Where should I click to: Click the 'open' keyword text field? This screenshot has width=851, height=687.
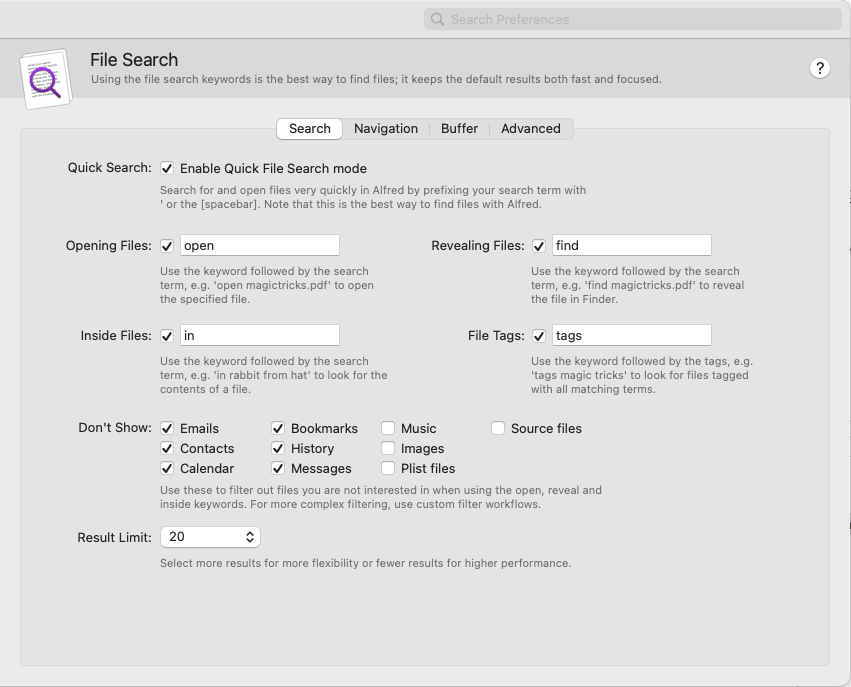[x=260, y=245]
